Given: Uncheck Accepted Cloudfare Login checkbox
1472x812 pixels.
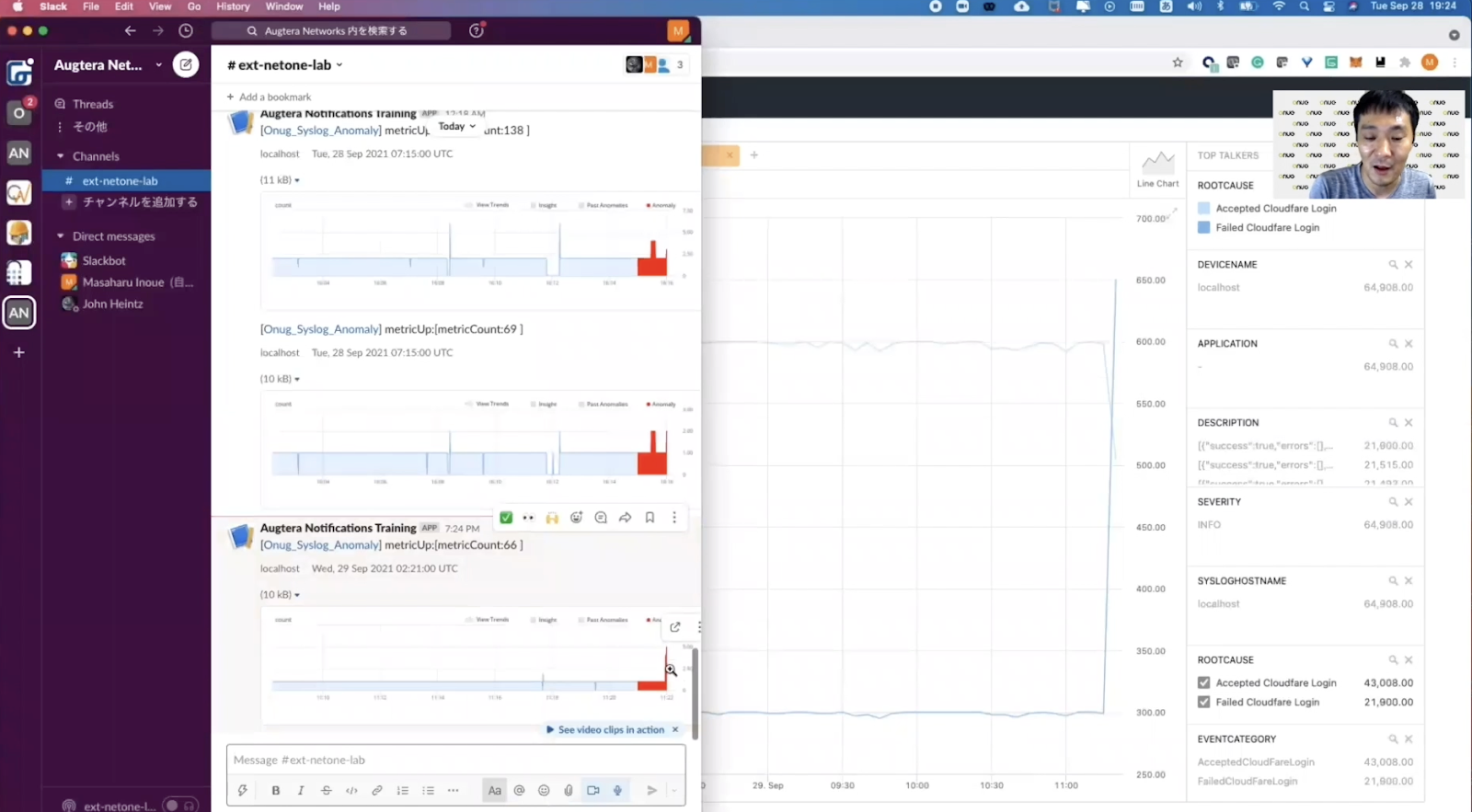Looking at the screenshot, I should (1203, 683).
